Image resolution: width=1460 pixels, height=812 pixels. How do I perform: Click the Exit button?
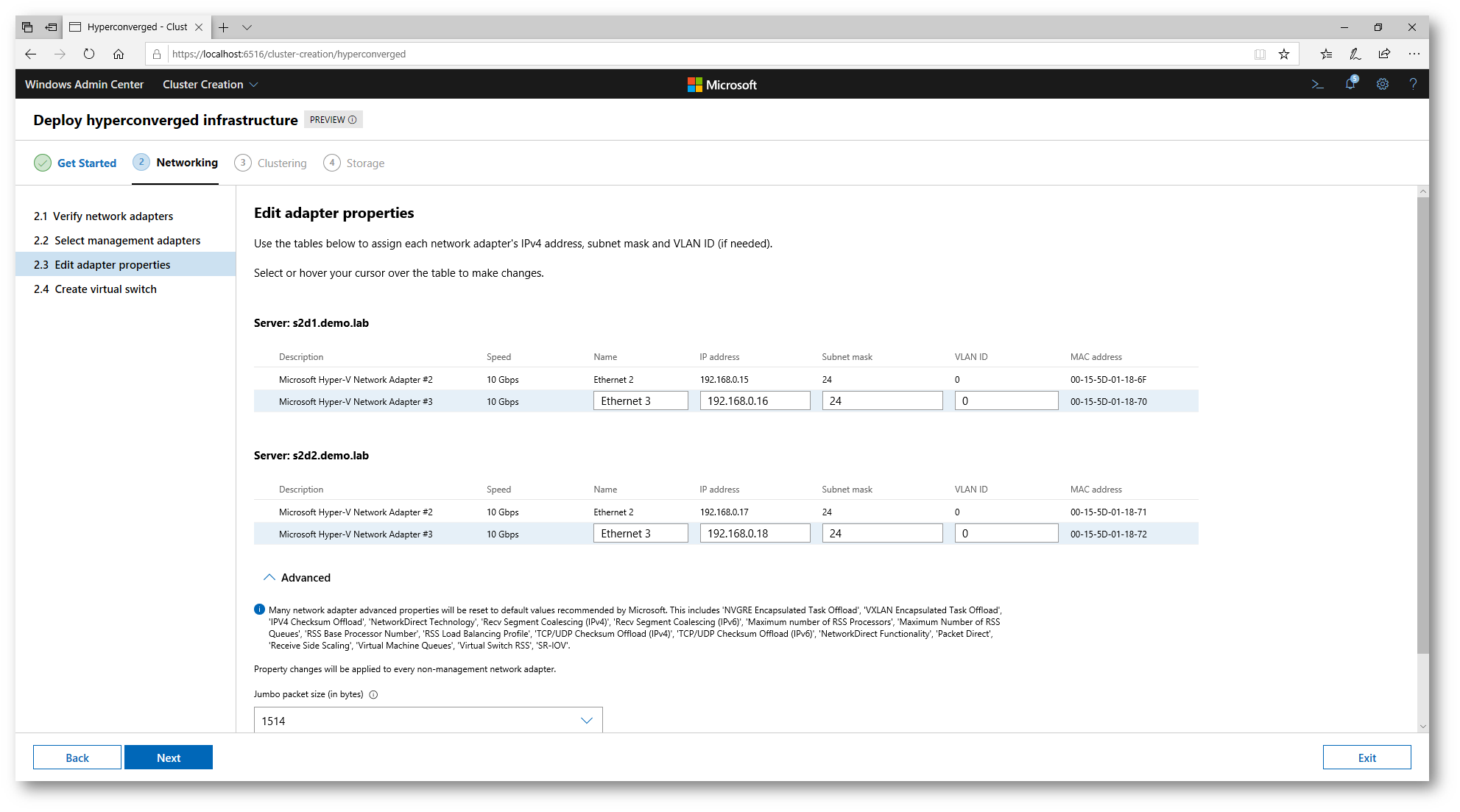click(x=1366, y=758)
